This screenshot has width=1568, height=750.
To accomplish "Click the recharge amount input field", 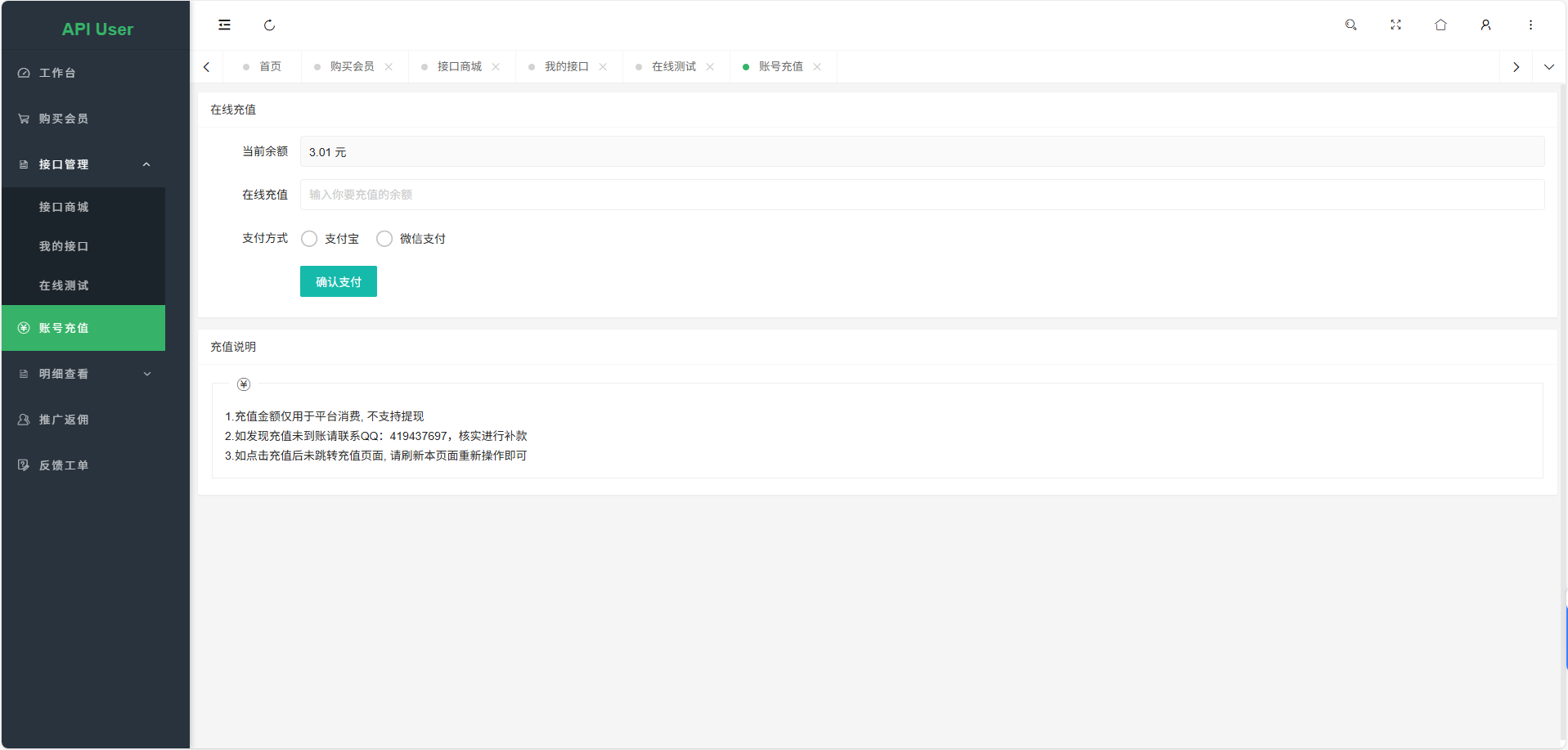I will pos(654,195).
